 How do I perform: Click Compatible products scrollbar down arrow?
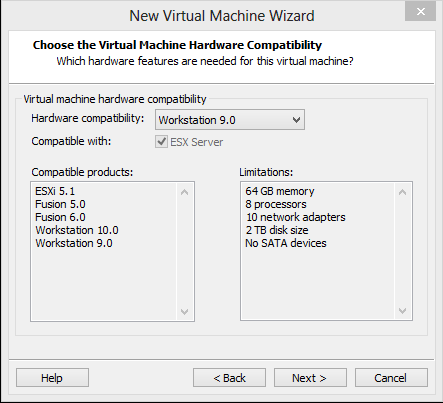coord(184,312)
